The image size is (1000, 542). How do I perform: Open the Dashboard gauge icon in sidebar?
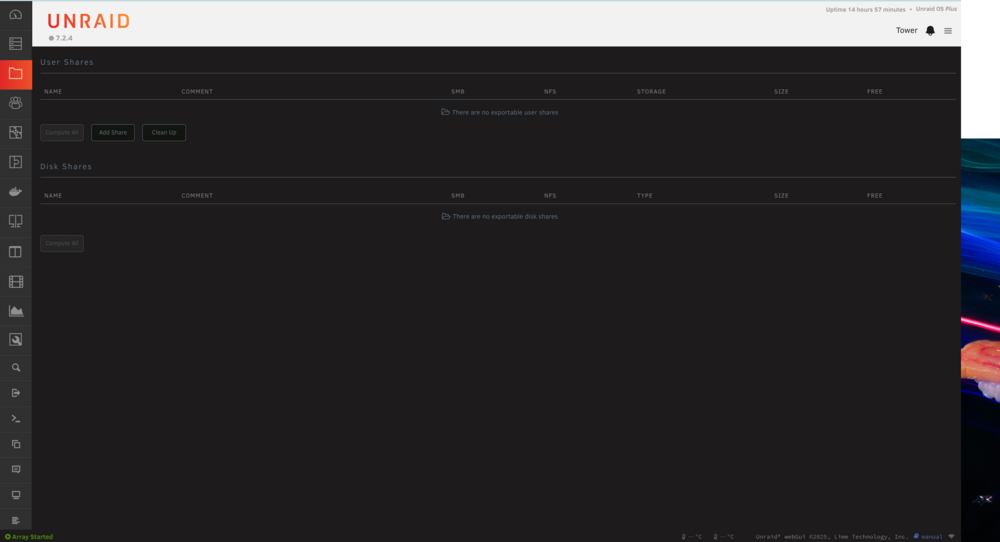[x=15, y=14]
